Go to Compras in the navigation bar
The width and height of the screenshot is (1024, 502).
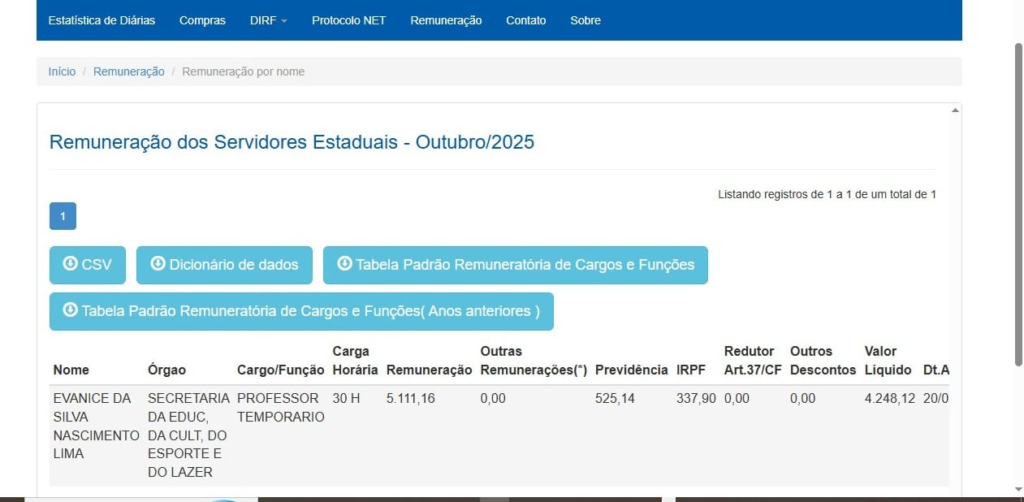click(202, 20)
